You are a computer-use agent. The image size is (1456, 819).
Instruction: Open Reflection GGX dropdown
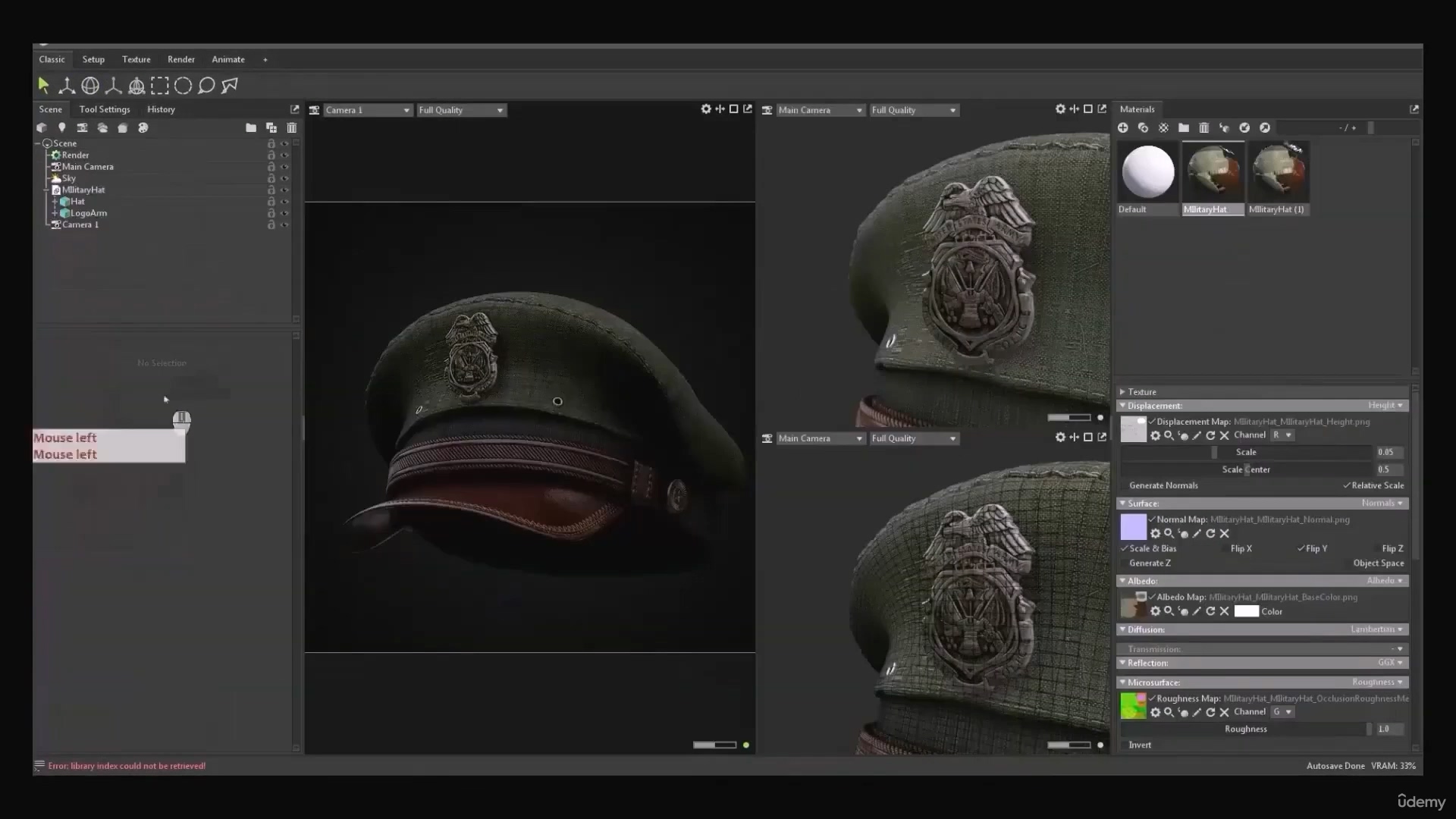point(1391,663)
